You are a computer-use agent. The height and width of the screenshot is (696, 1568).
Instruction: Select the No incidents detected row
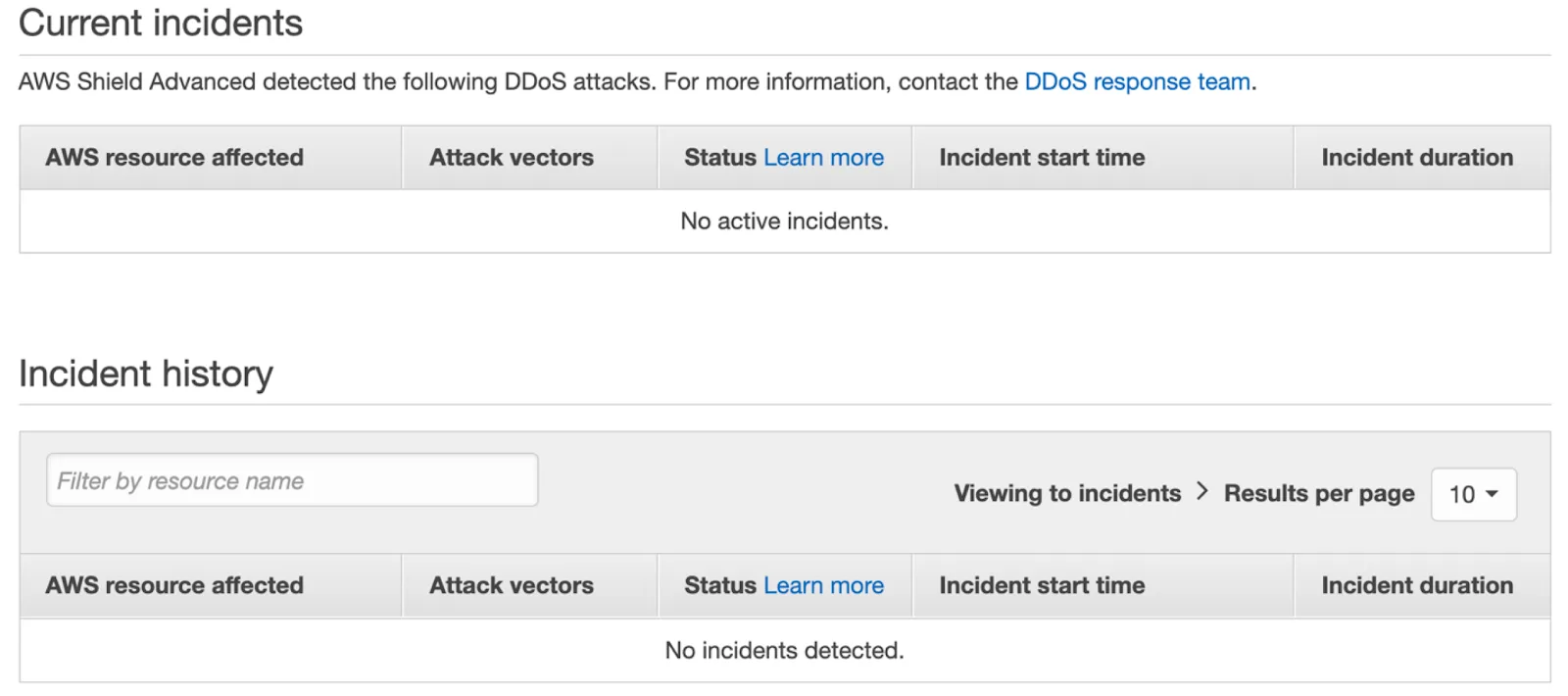point(783,650)
